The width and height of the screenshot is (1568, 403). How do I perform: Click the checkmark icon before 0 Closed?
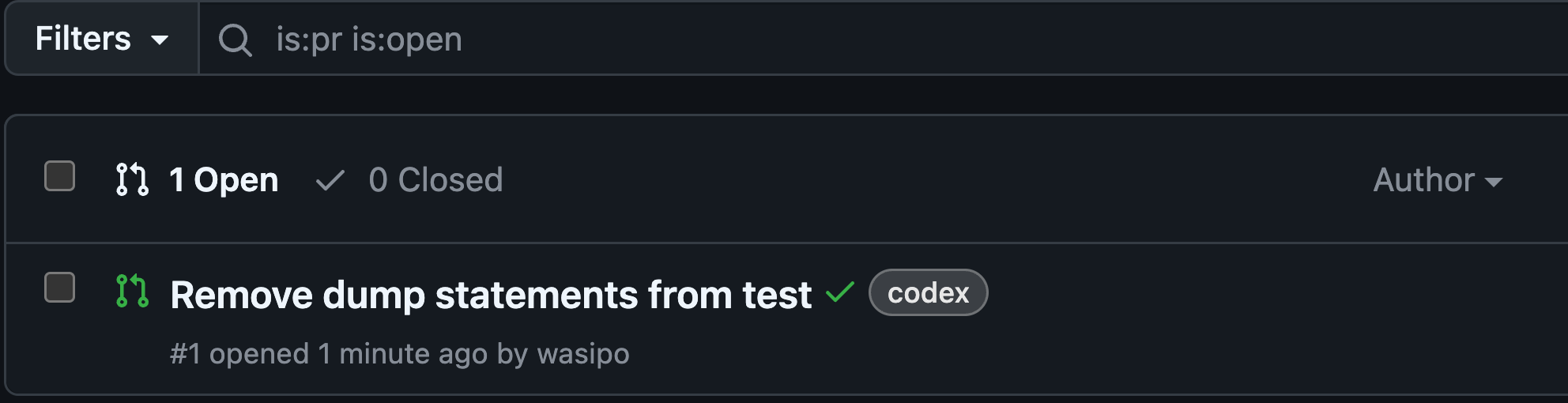(x=330, y=181)
